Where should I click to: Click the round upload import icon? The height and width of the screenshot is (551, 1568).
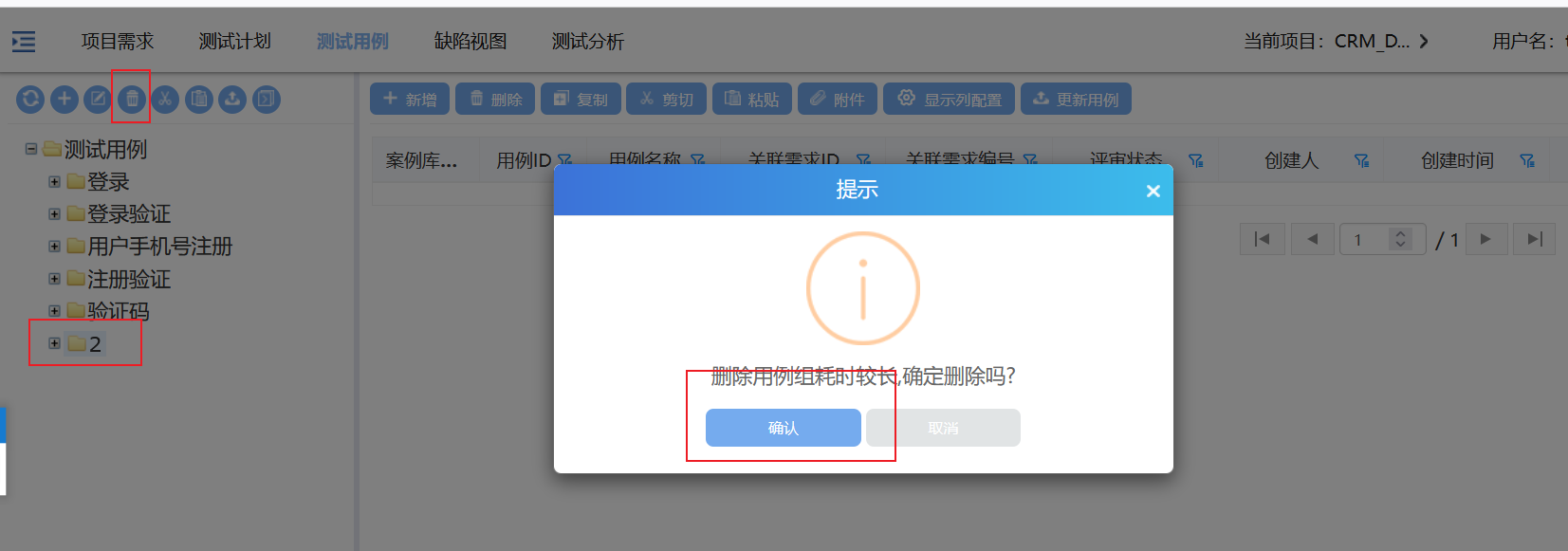pyautogui.click(x=232, y=99)
